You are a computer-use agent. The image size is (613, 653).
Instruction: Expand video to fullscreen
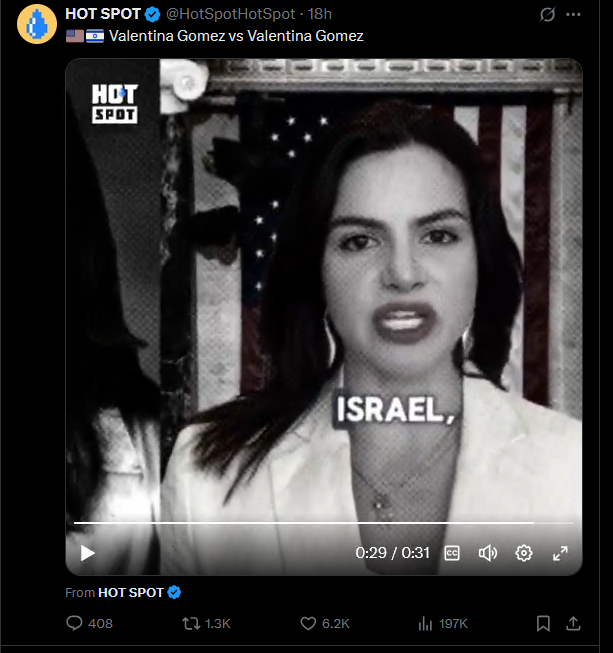[x=560, y=553]
